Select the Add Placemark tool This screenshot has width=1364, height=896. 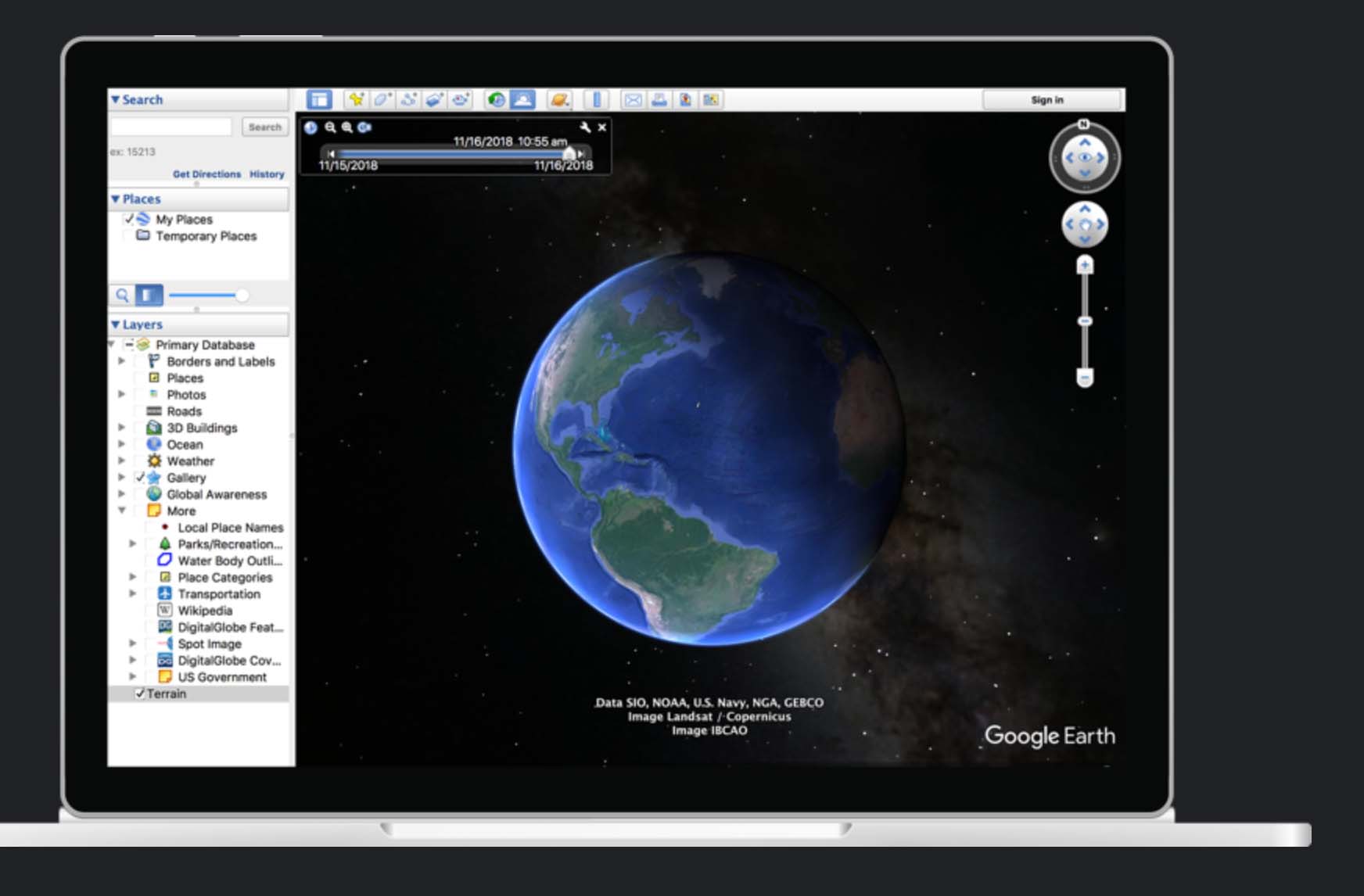point(357,99)
